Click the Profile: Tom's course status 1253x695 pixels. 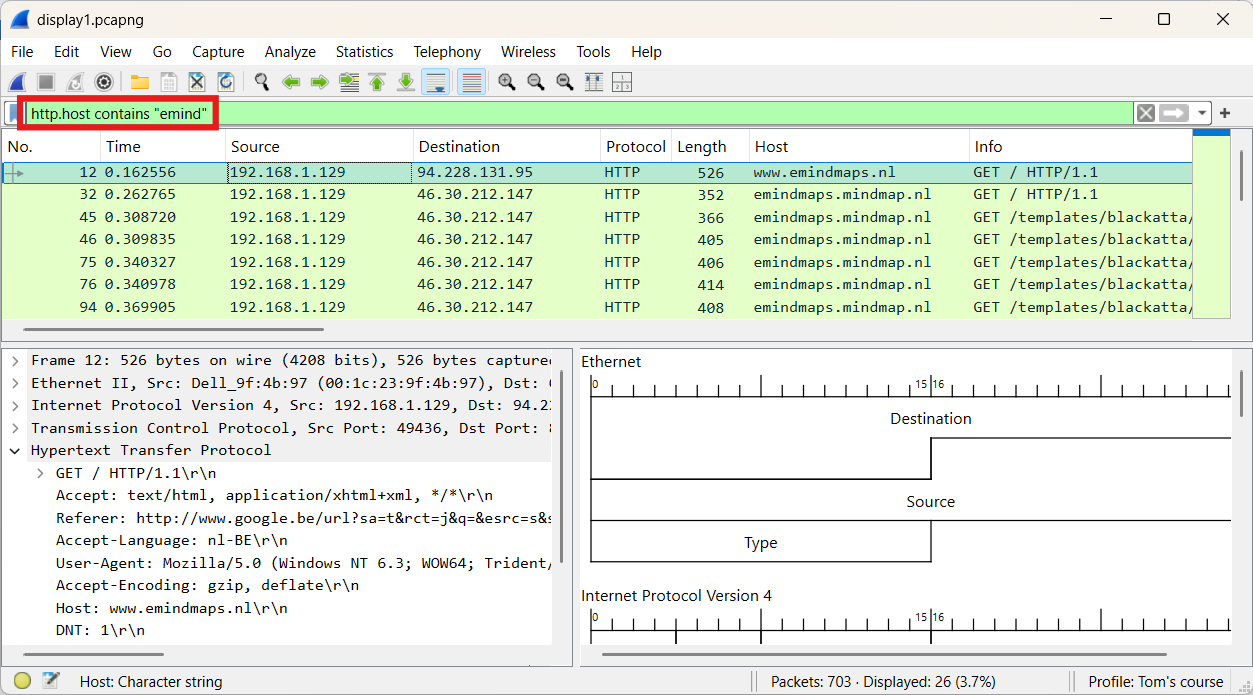tap(1156, 682)
